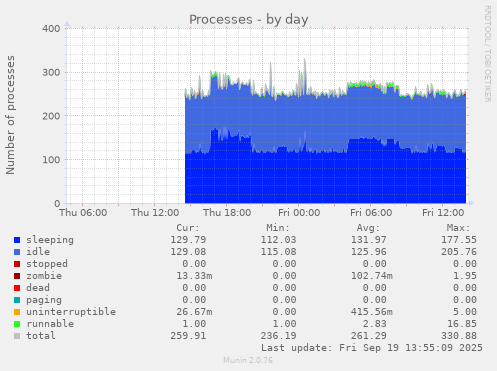Screen dimensions: 497x371
Task: Click the dead legend color swatch
Action: click(x=17, y=288)
